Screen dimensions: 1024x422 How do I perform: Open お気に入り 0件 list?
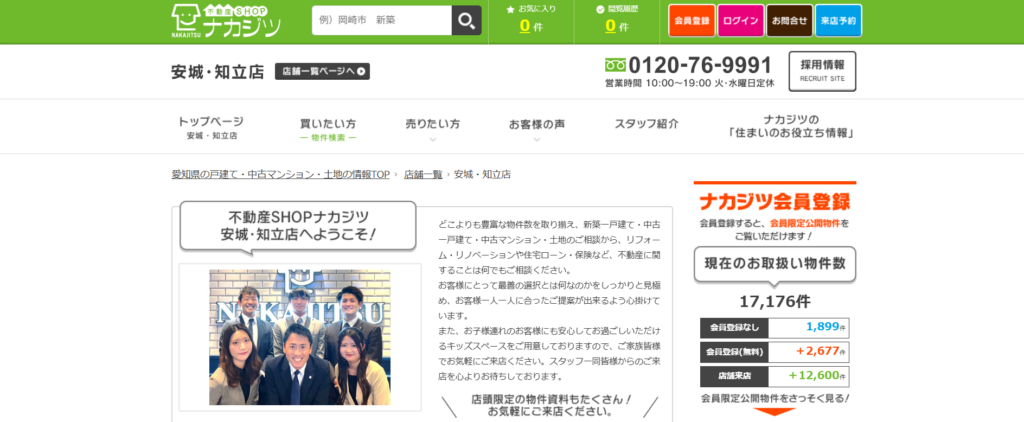531,20
